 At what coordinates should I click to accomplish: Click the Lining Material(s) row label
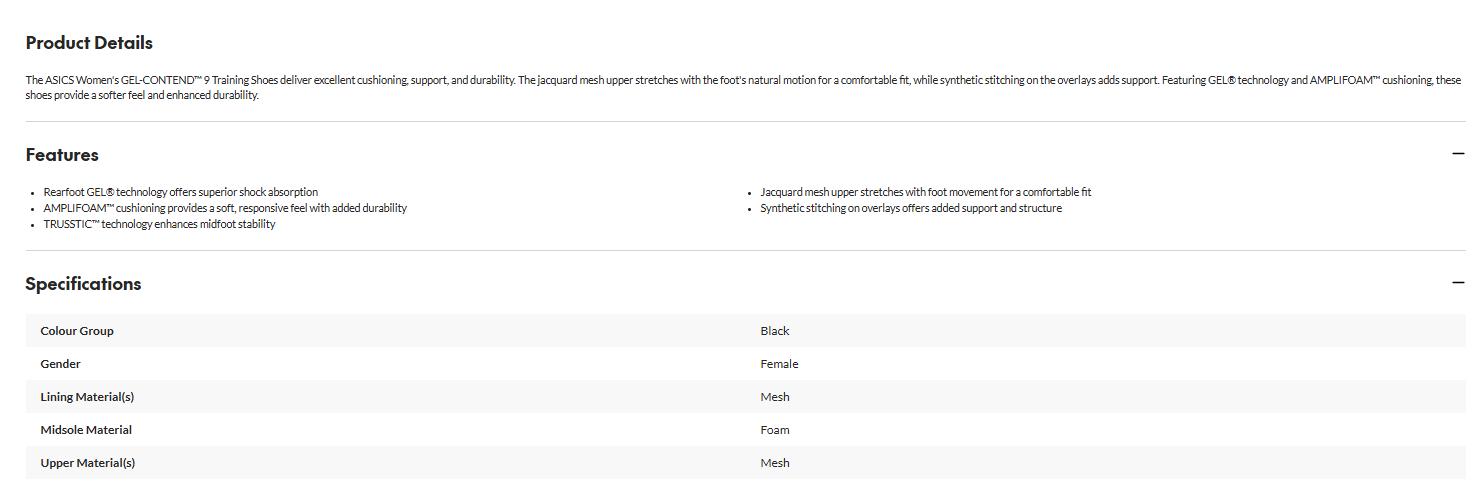(87, 397)
